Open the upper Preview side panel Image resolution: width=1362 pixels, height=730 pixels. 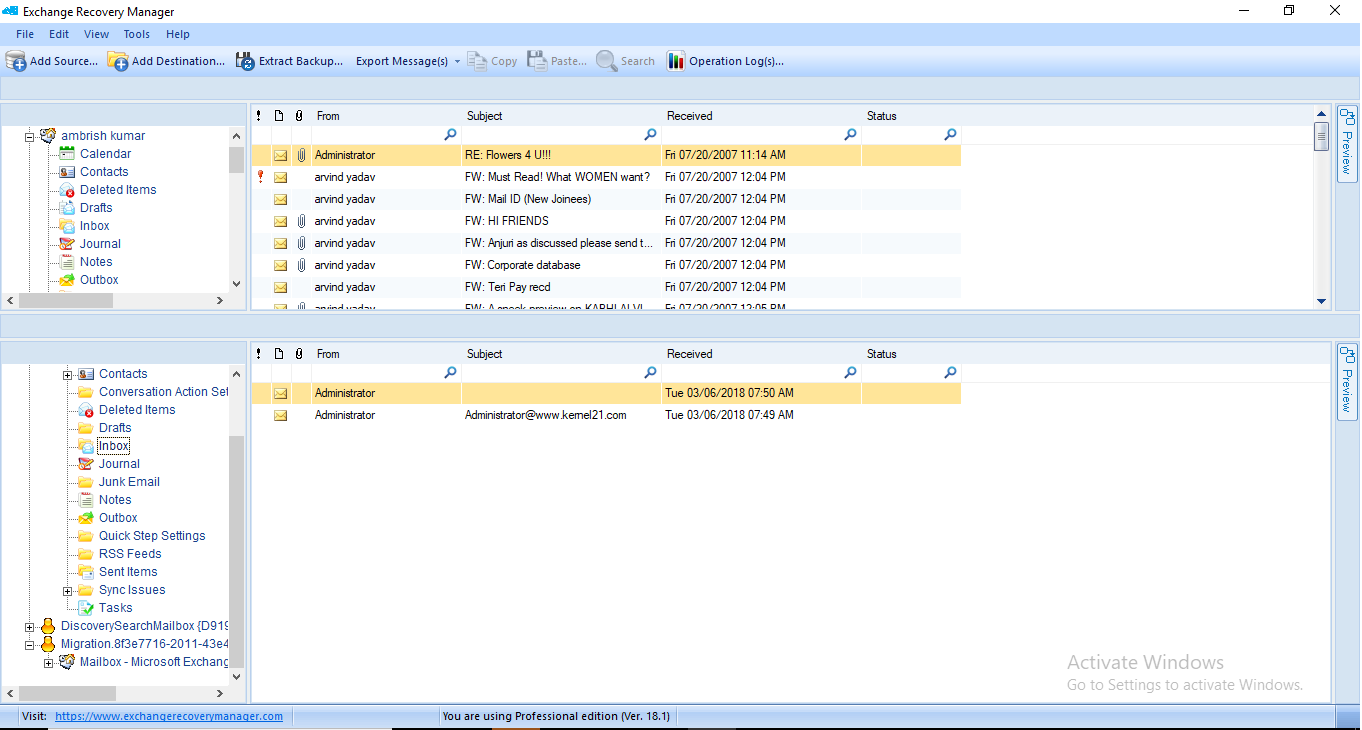[1346, 143]
